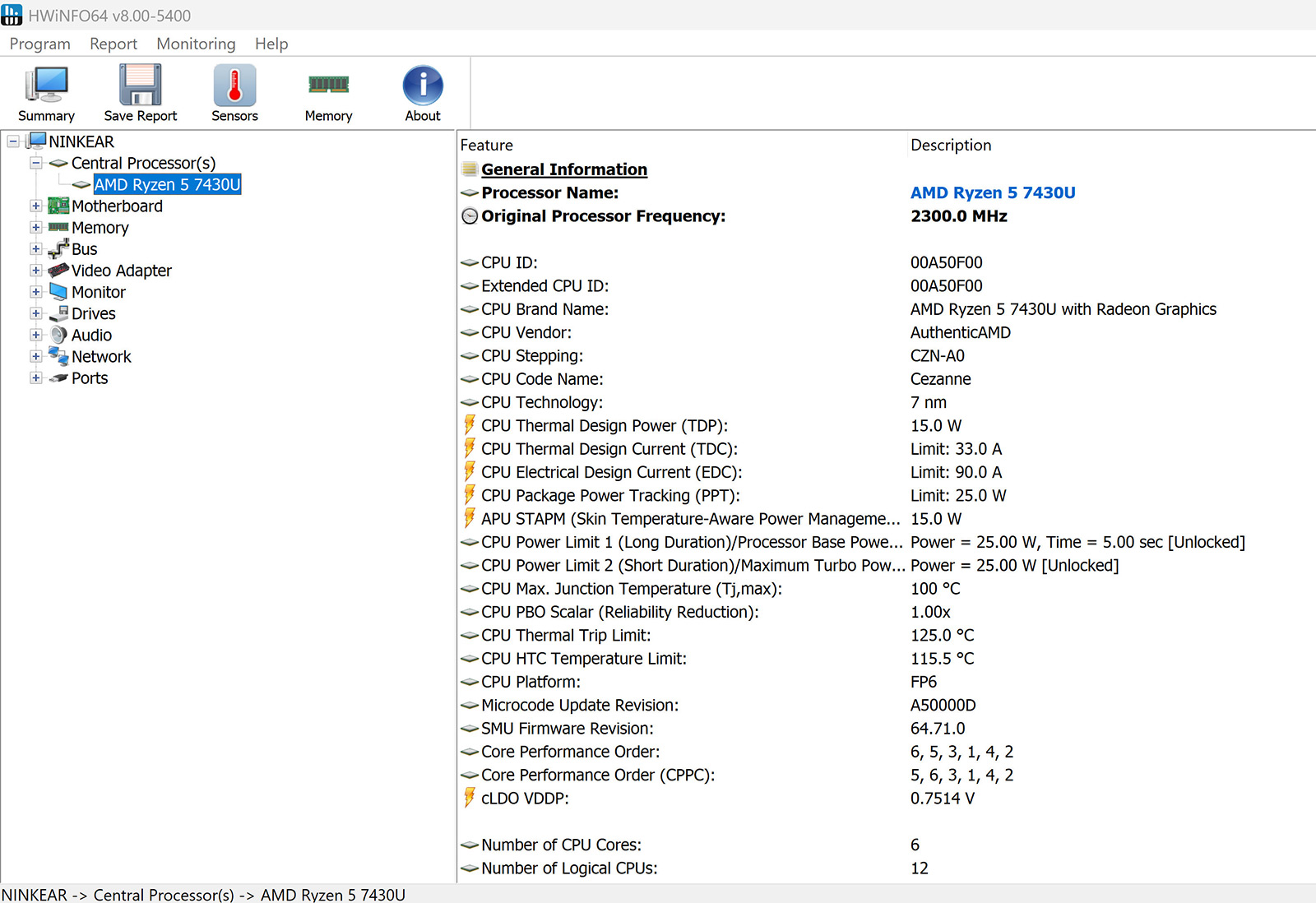Expand the Motherboard tree node
The width and height of the screenshot is (1316, 903).
(36, 206)
